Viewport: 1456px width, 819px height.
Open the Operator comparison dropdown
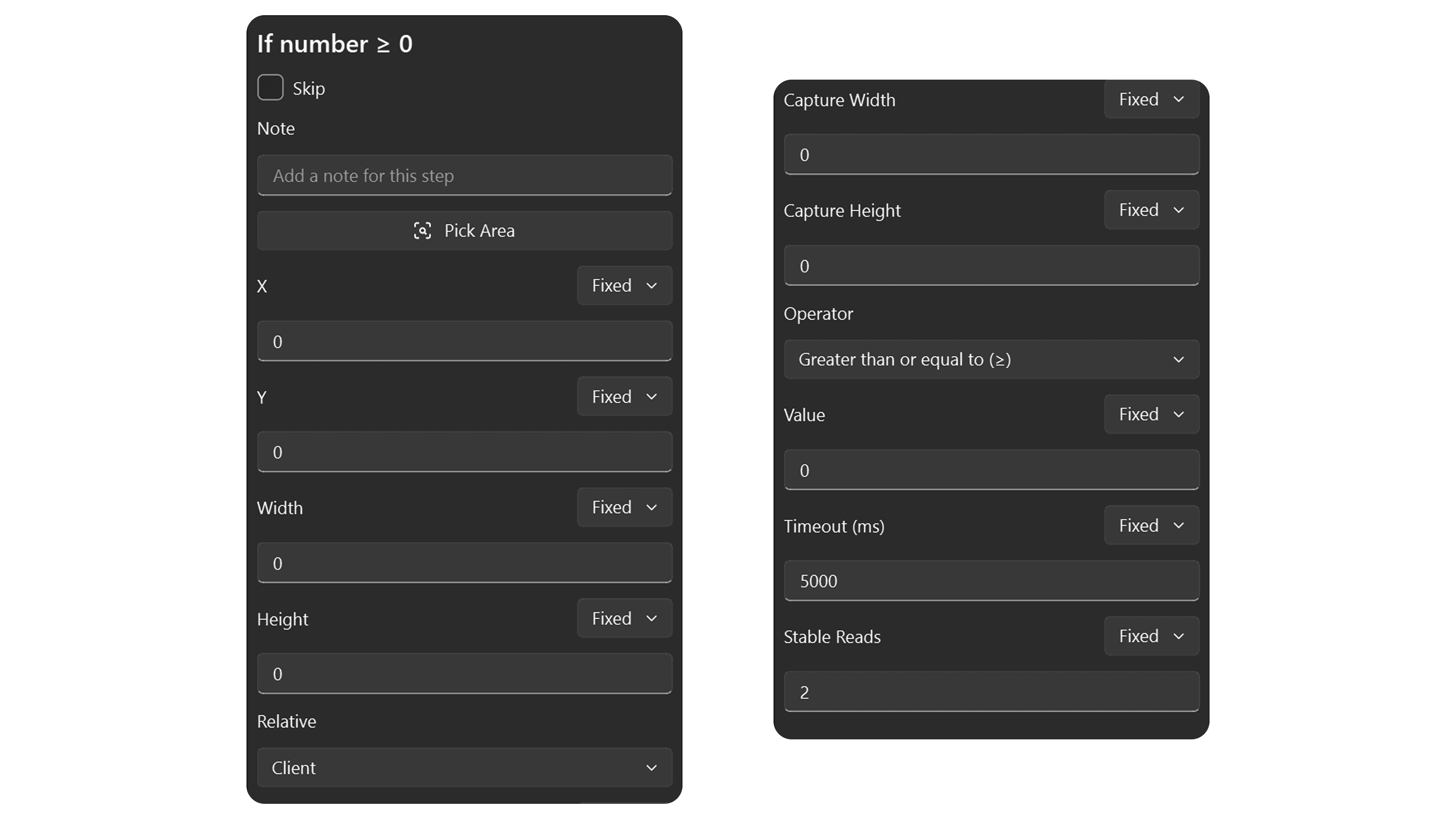tap(992, 359)
